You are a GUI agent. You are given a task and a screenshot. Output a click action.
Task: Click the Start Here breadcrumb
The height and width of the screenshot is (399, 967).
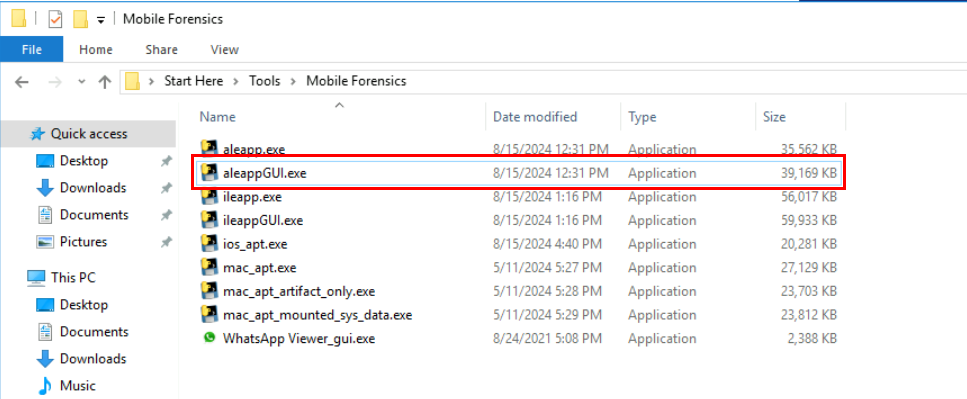194,81
